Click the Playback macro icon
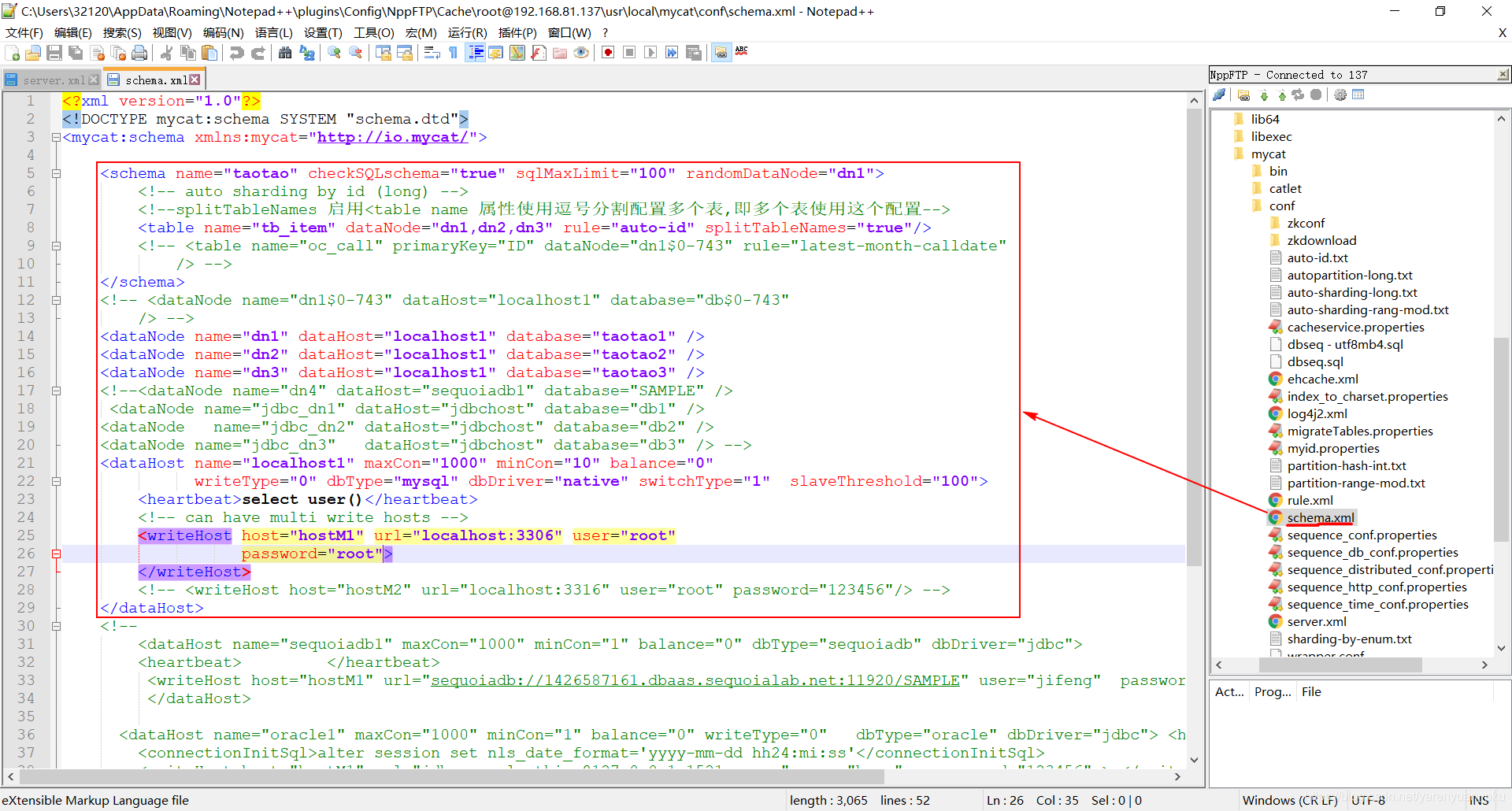Image resolution: width=1512 pixels, height=811 pixels. pyautogui.click(x=650, y=53)
